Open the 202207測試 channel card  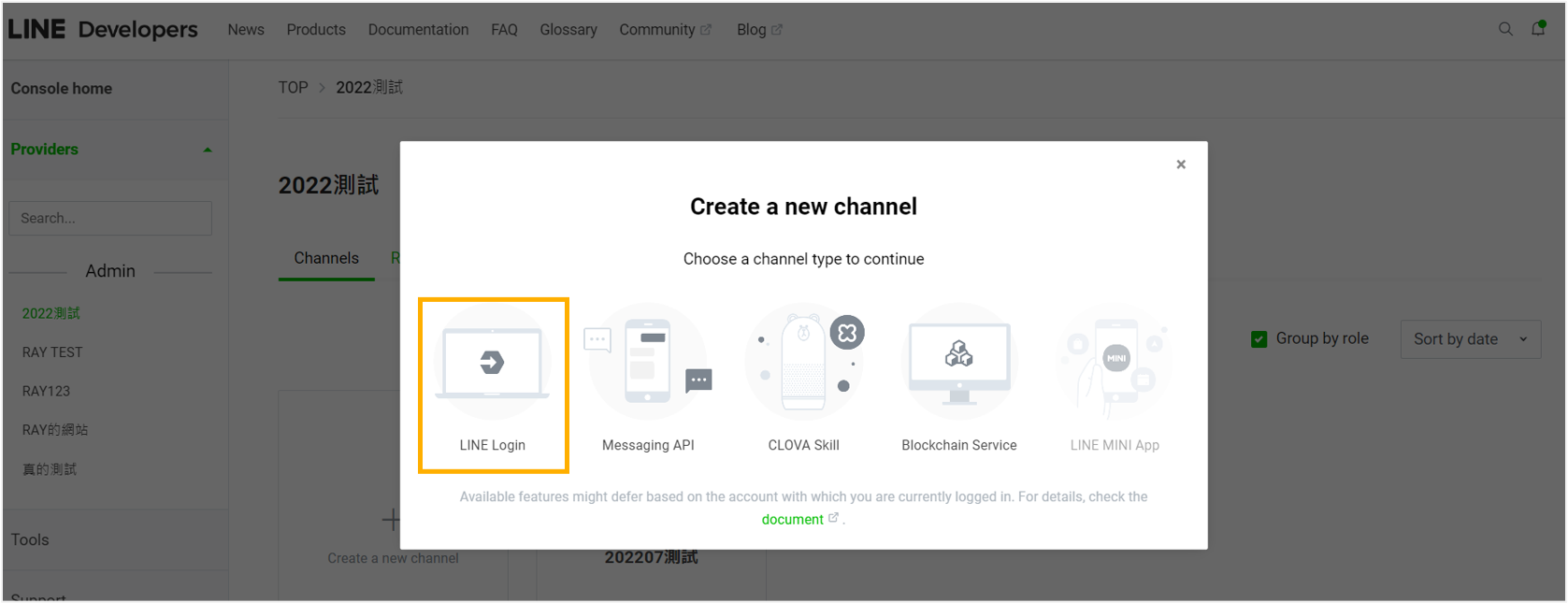click(651, 557)
